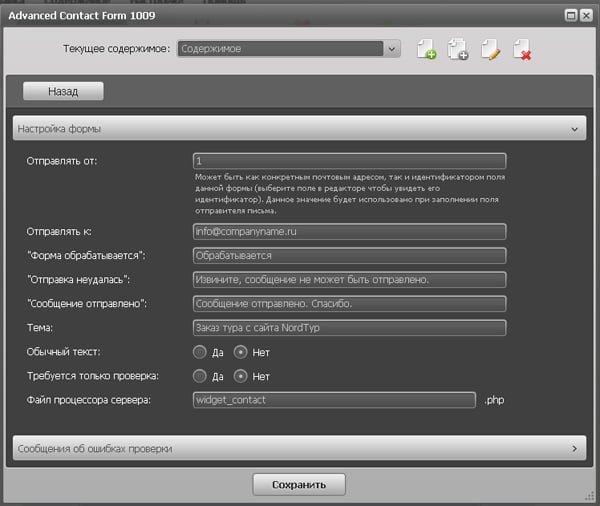
Task: Click the add new content icon
Action: click(x=427, y=49)
